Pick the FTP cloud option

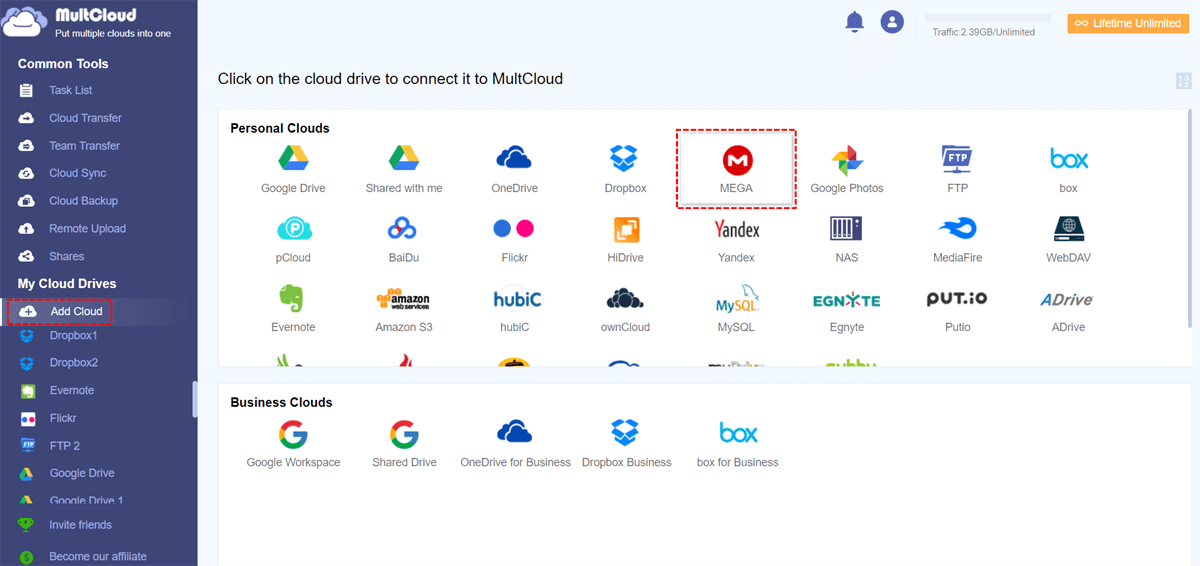(x=957, y=168)
